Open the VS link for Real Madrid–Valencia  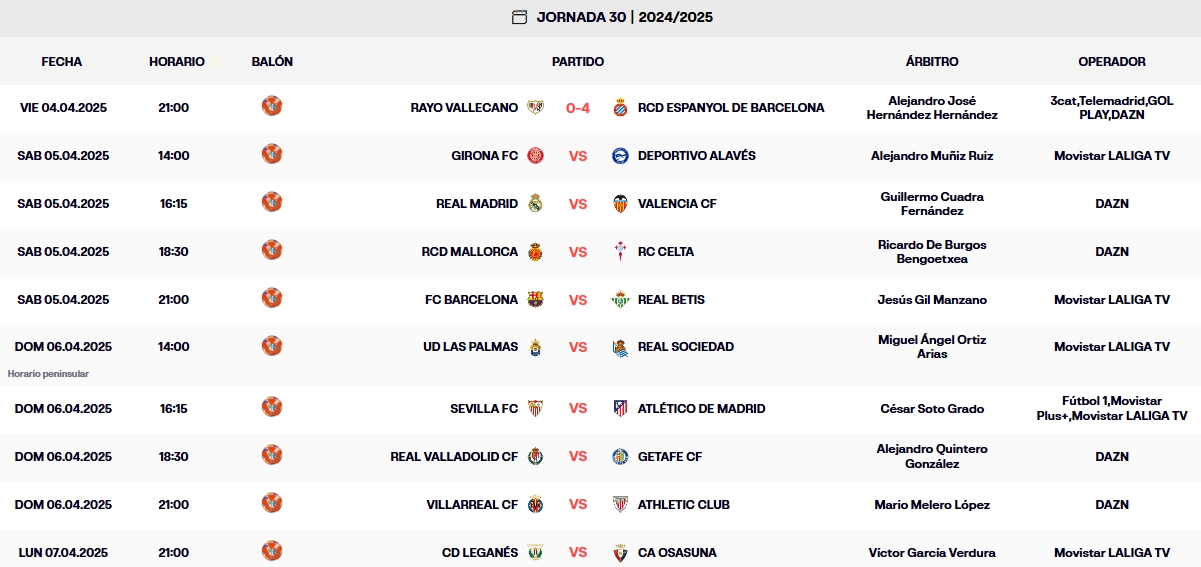point(578,204)
